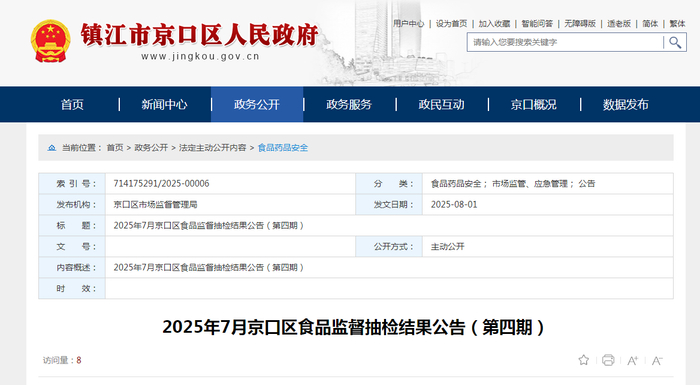Switch to 适老版 elder-friendly version
This screenshot has height=385, width=700.
(619, 24)
